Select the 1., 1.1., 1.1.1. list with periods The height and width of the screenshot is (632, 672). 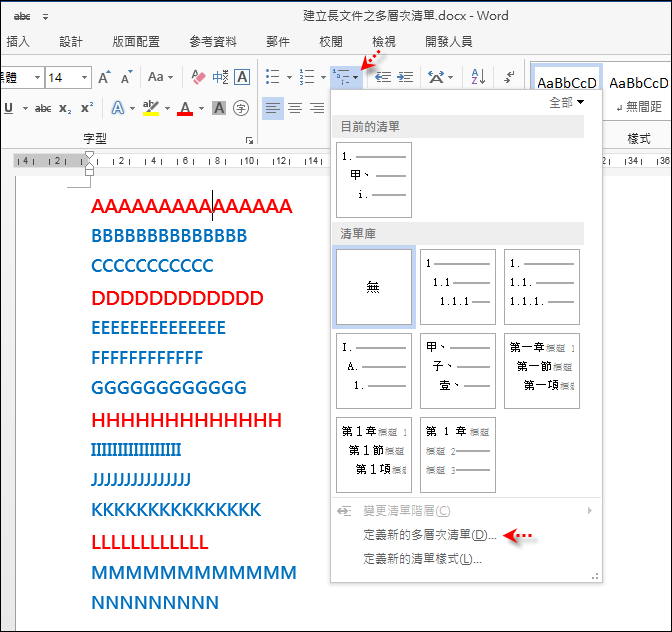pyautogui.click(x=542, y=287)
